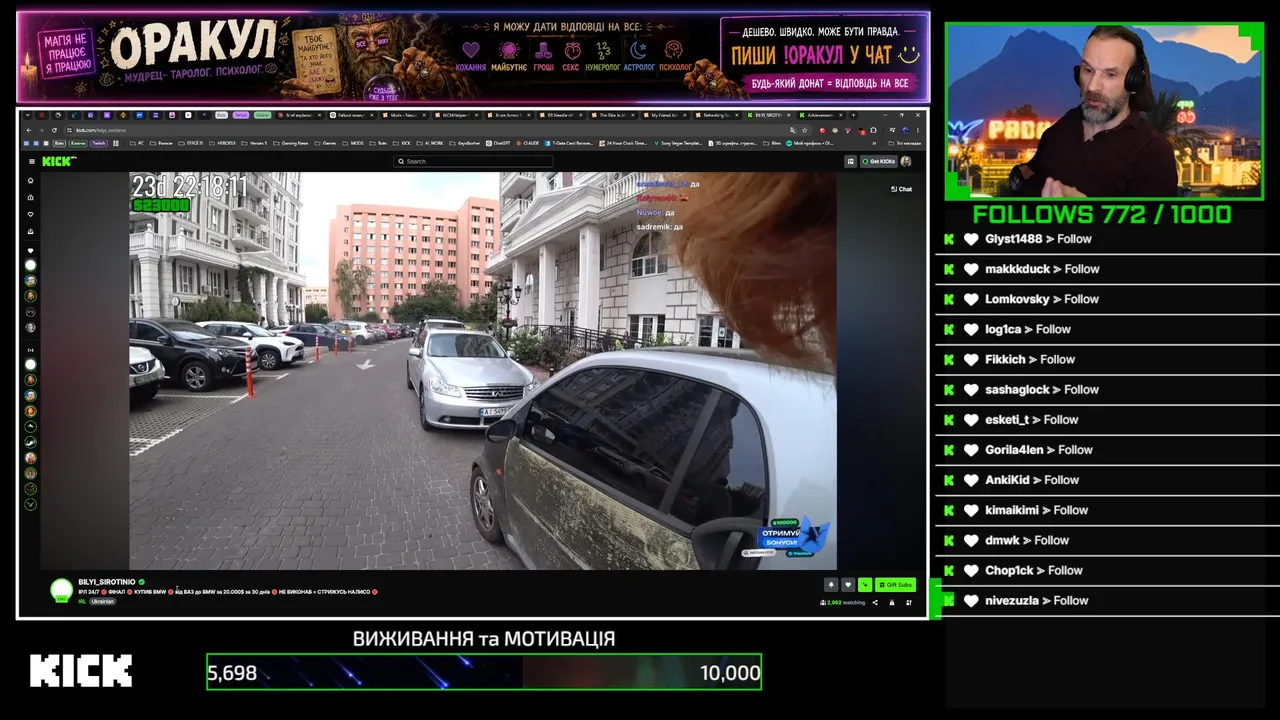1280x720 pixels.
Task: Expand the Chat panel
Action: 901,189
